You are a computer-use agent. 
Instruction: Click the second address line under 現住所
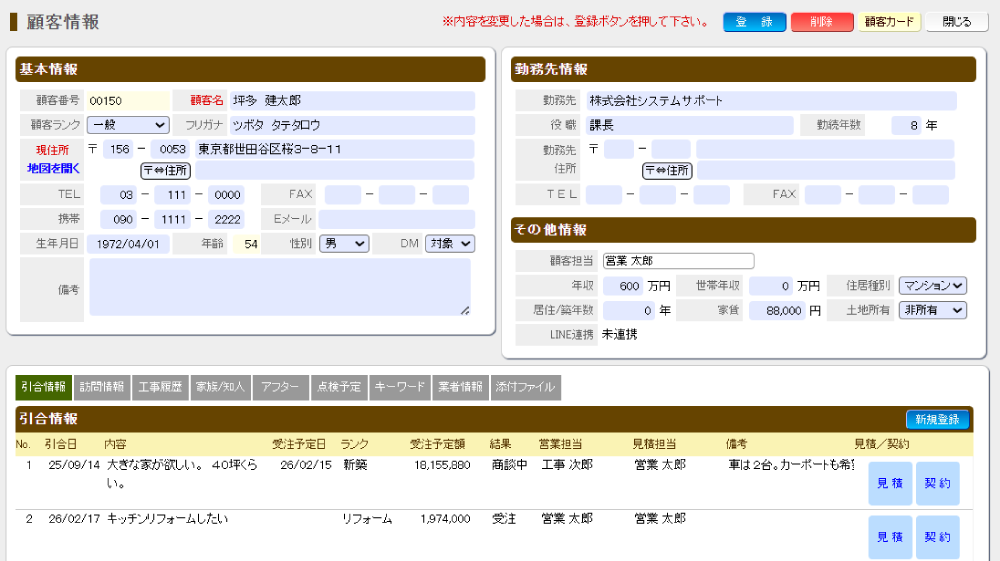coord(335,170)
